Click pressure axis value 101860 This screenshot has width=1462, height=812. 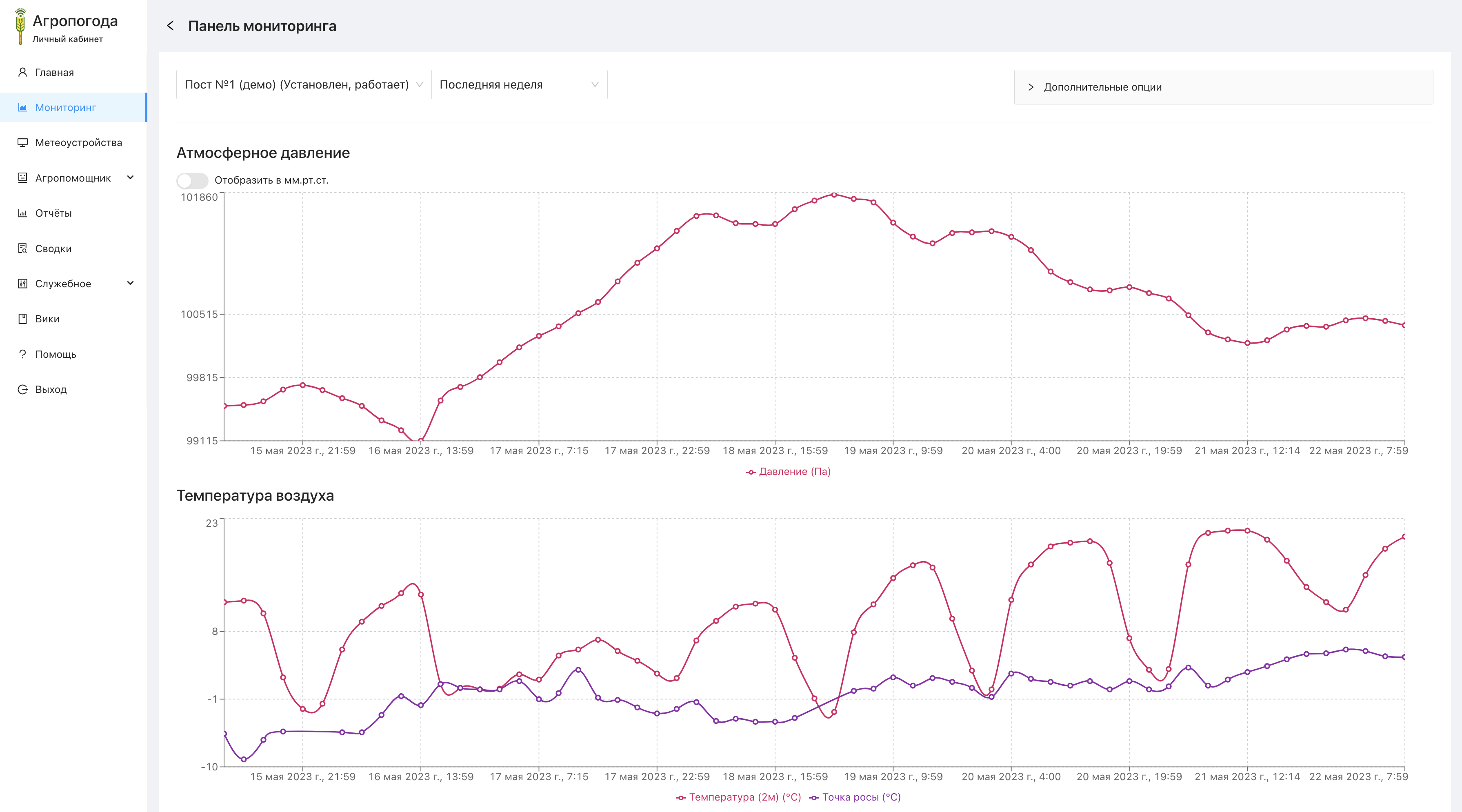click(199, 197)
